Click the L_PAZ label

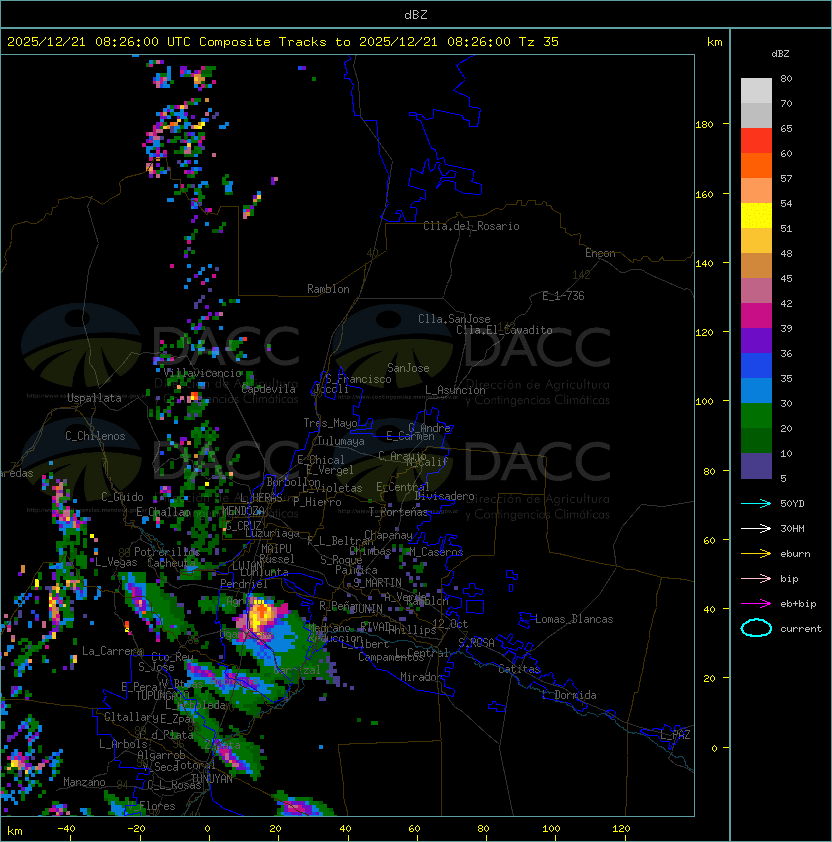coord(675,735)
